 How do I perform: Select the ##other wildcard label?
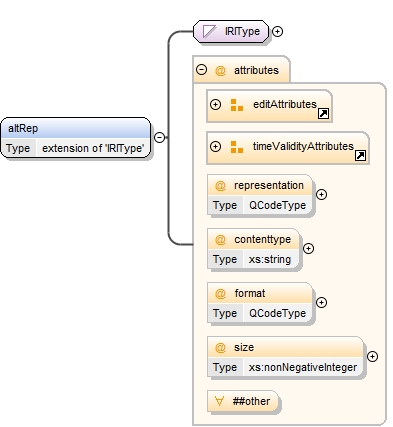coord(251,401)
